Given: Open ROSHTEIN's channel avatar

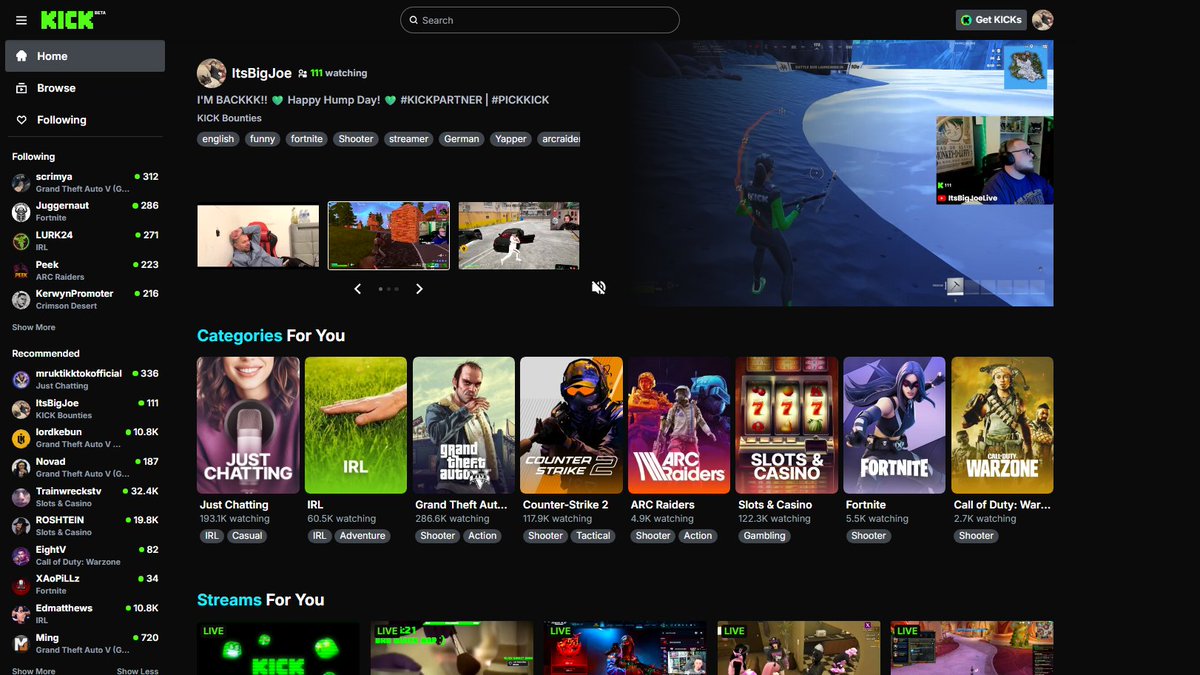Looking at the screenshot, I should click(x=21, y=526).
